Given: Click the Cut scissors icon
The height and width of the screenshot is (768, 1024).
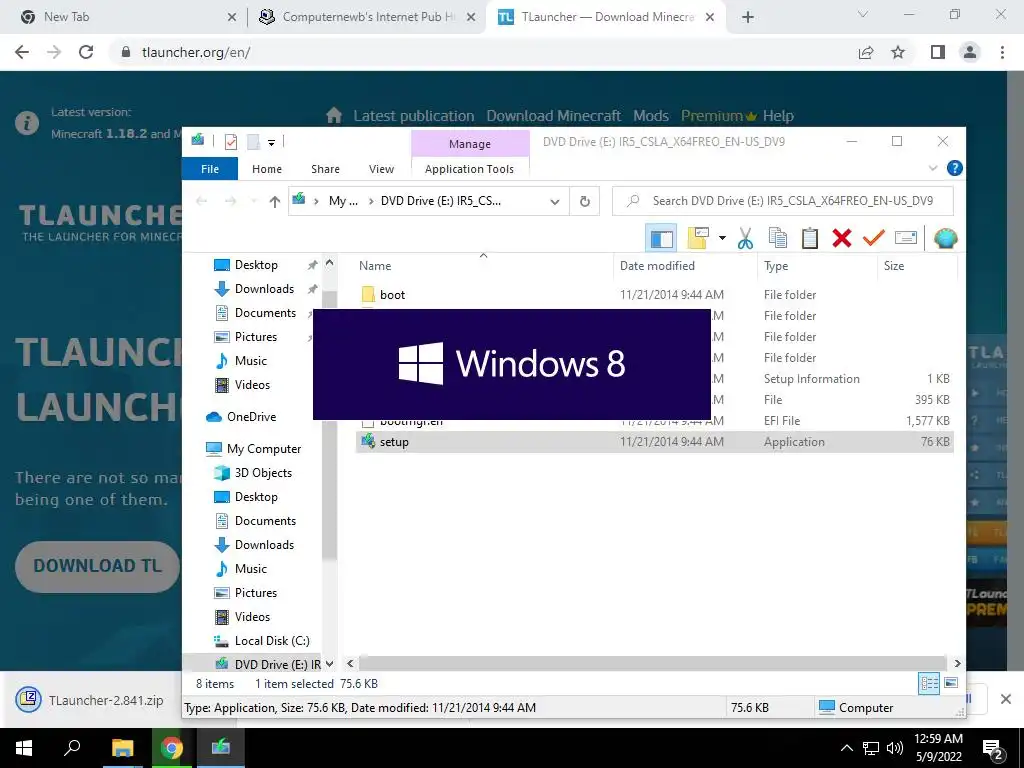Looking at the screenshot, I should 745,238.
